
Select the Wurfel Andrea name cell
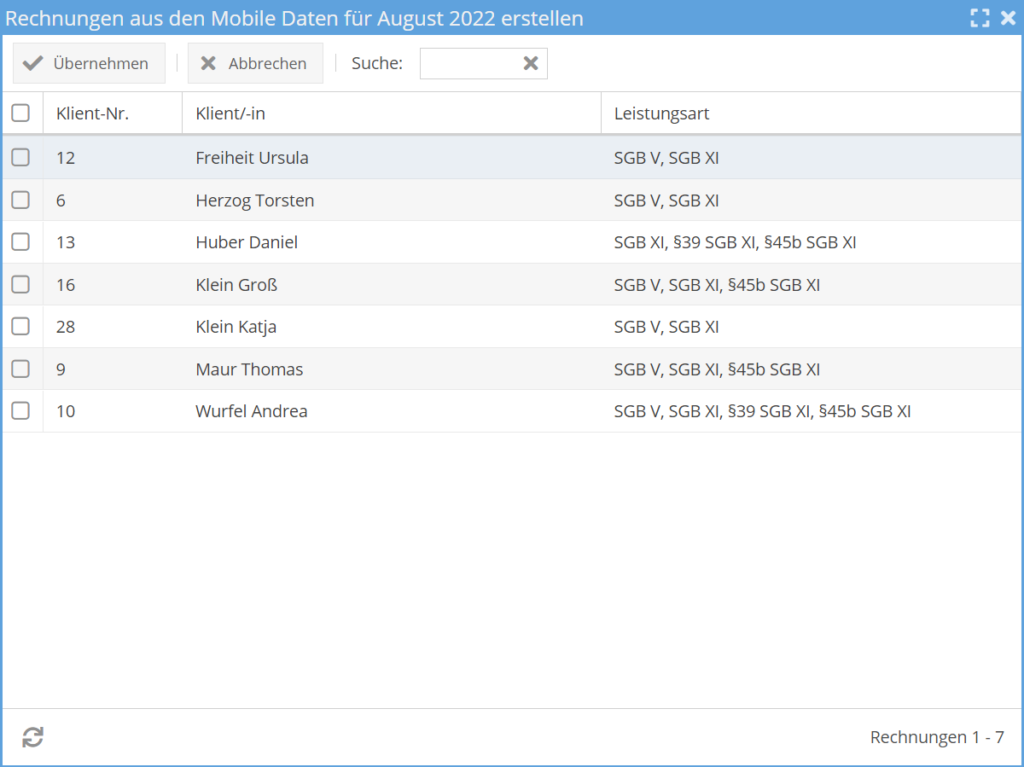tap(252, 411)
